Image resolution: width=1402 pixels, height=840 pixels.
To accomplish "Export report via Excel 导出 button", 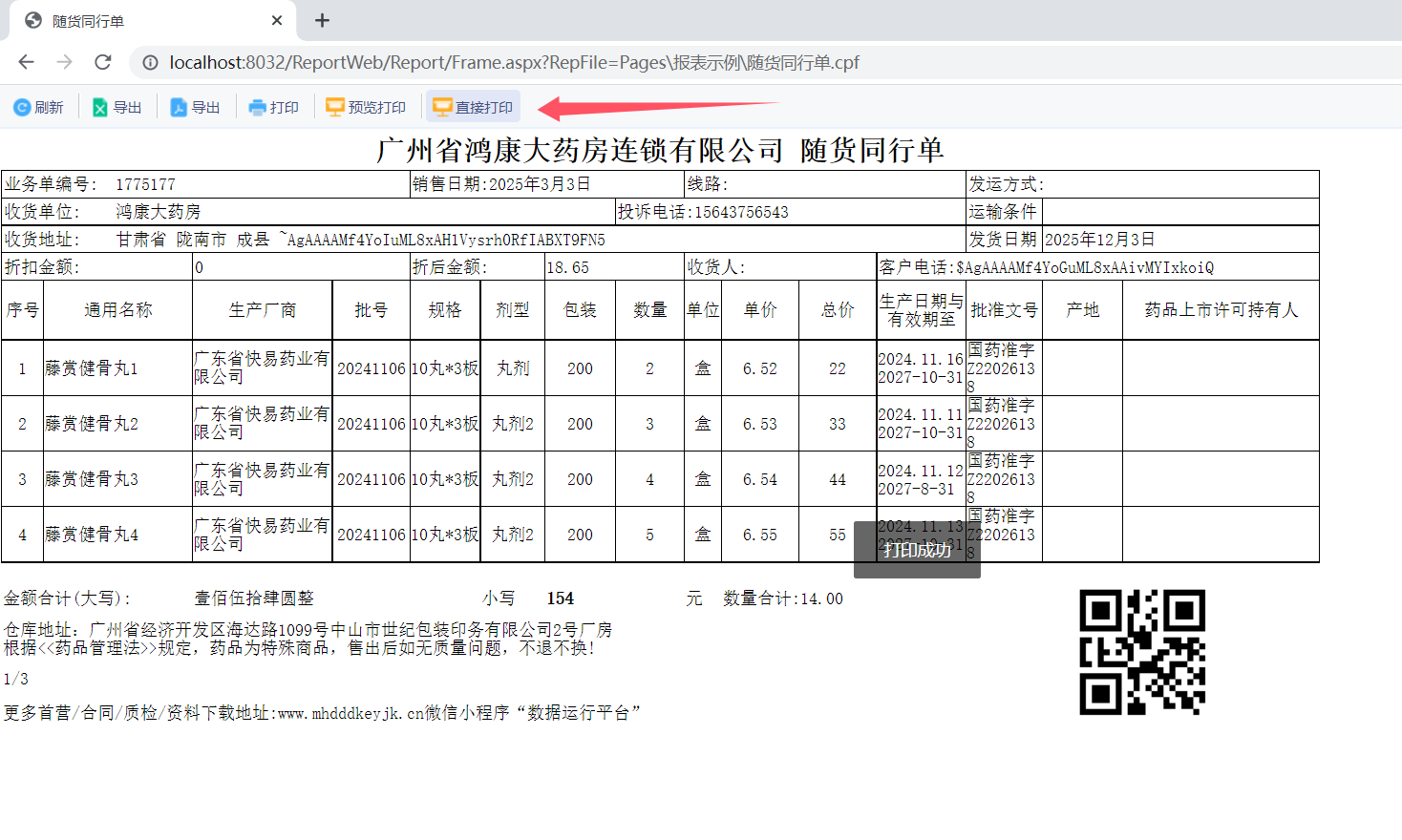I will 117,107.
